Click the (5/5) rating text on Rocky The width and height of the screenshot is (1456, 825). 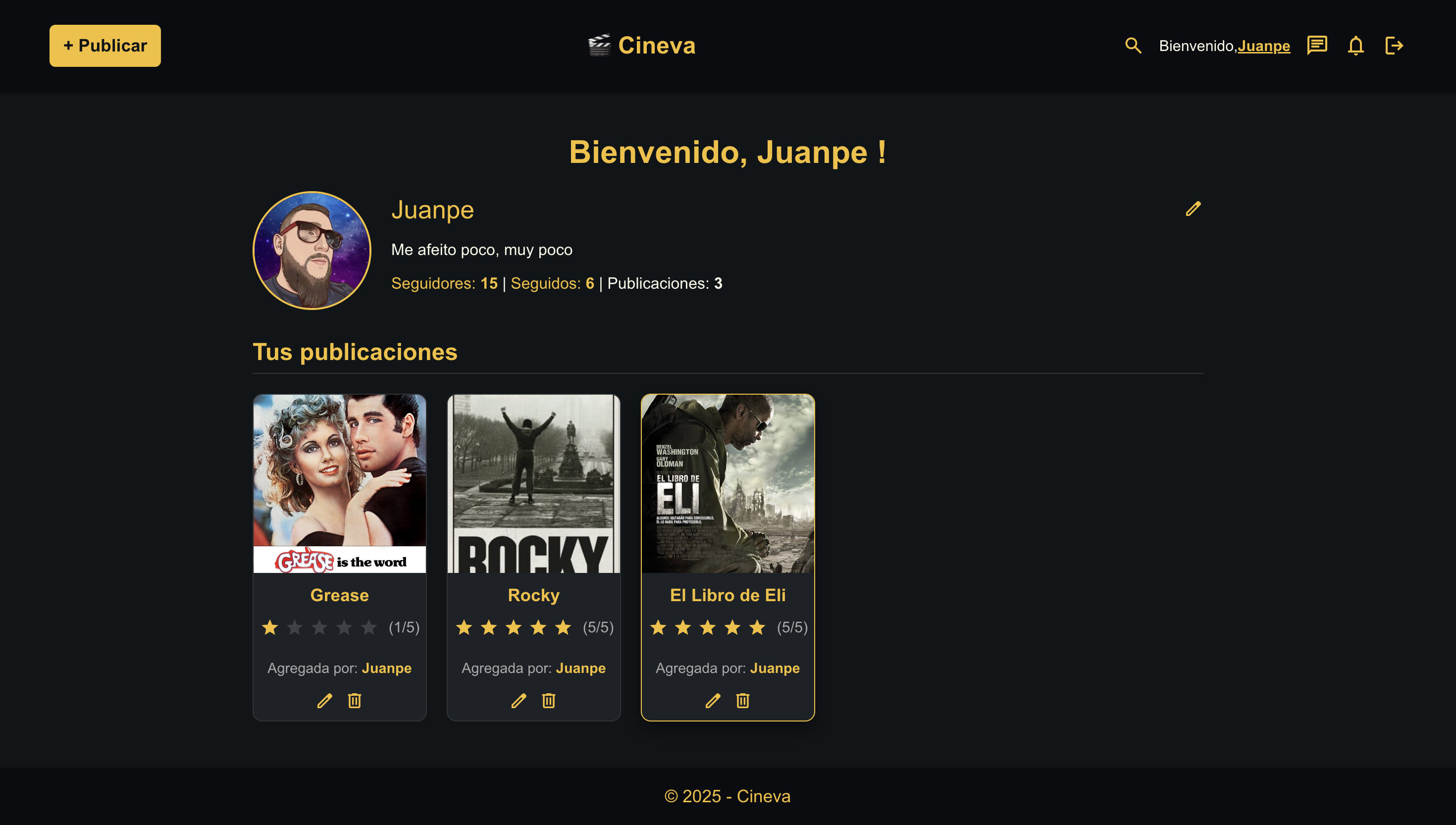[x=598, y=627]
